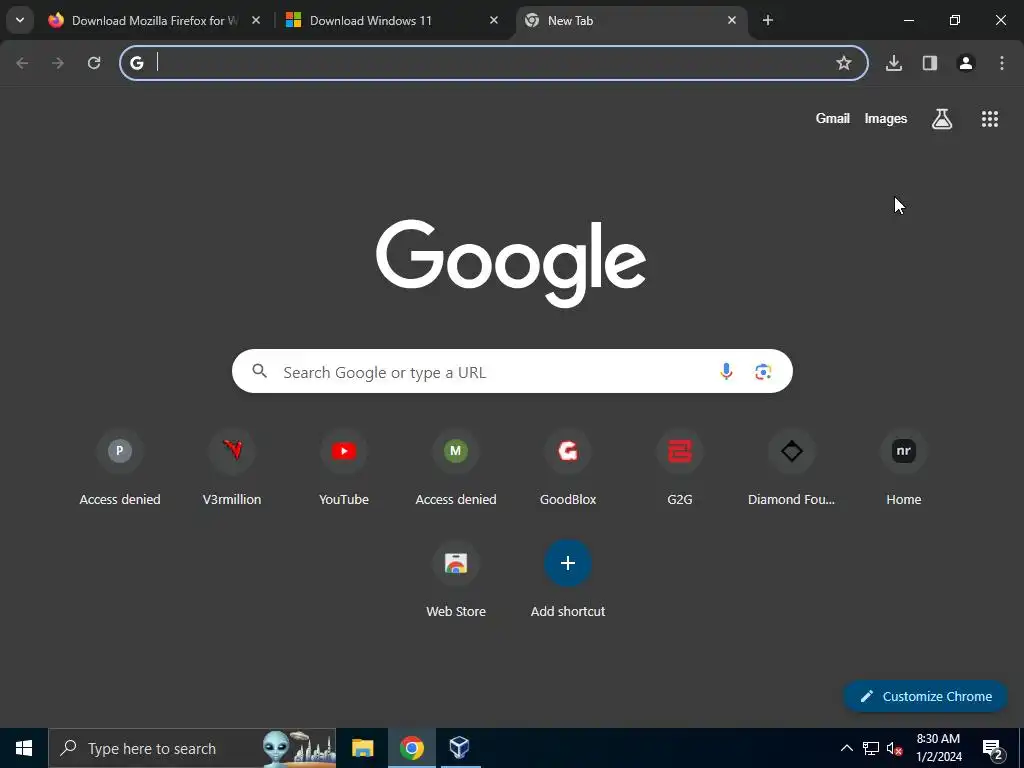The height and width of the screenshot is (768, 1024).
Task: Show hidden system tray icons
Action: click(x=846, y=748)
